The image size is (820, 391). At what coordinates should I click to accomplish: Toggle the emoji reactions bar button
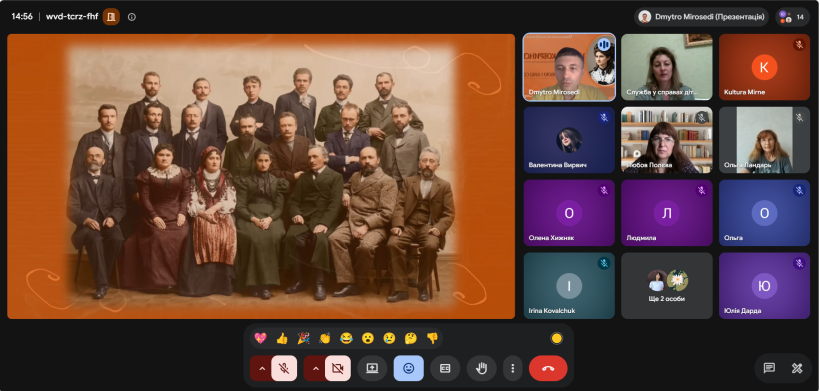408,369
